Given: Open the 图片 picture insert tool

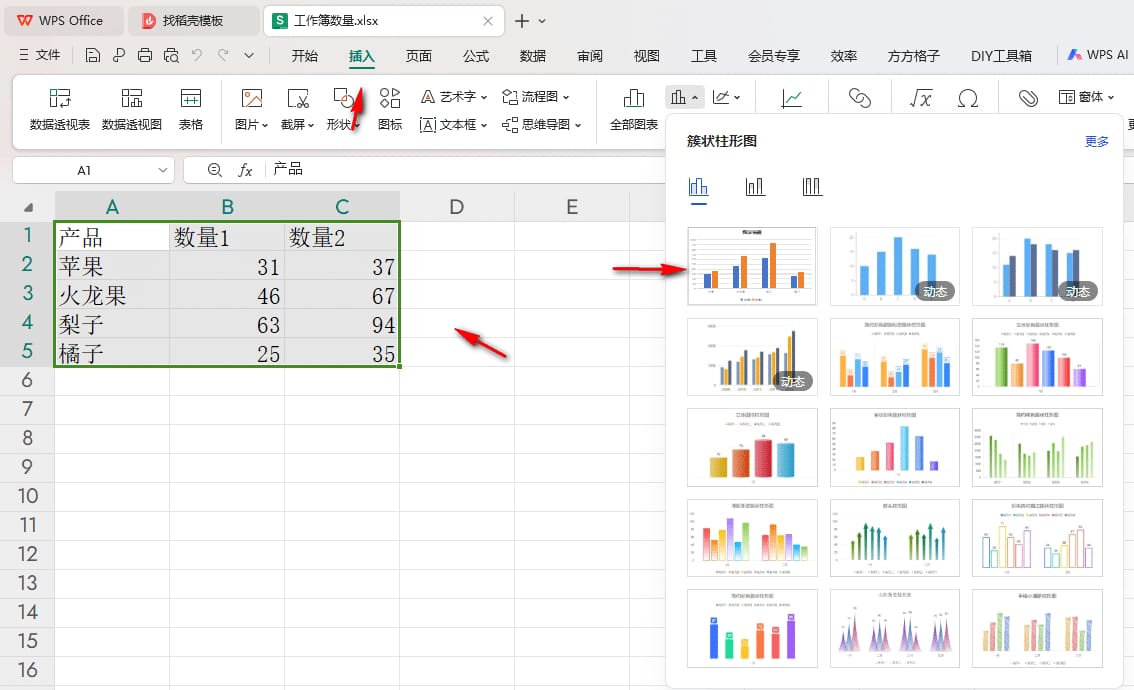Looking at the screenshot, I should tap(251, 108).
